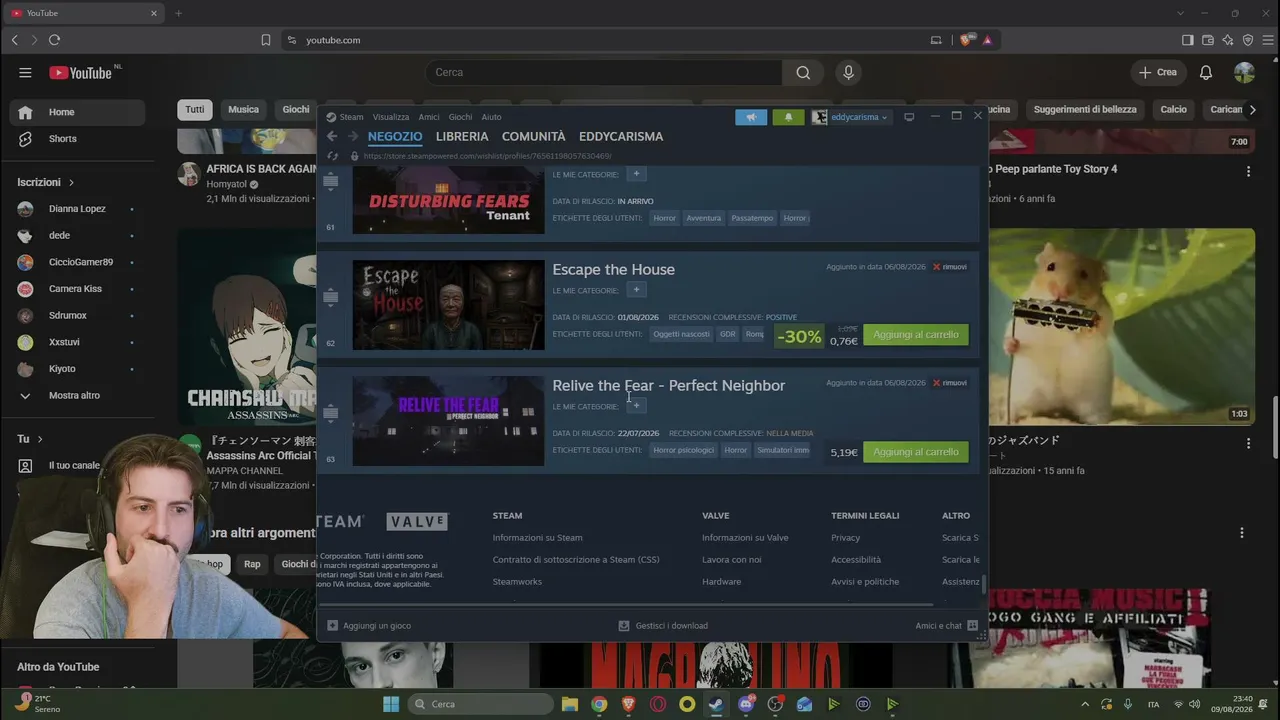
Task: Open YouTube guide hamburger menu
Action: tap(25, 72)
